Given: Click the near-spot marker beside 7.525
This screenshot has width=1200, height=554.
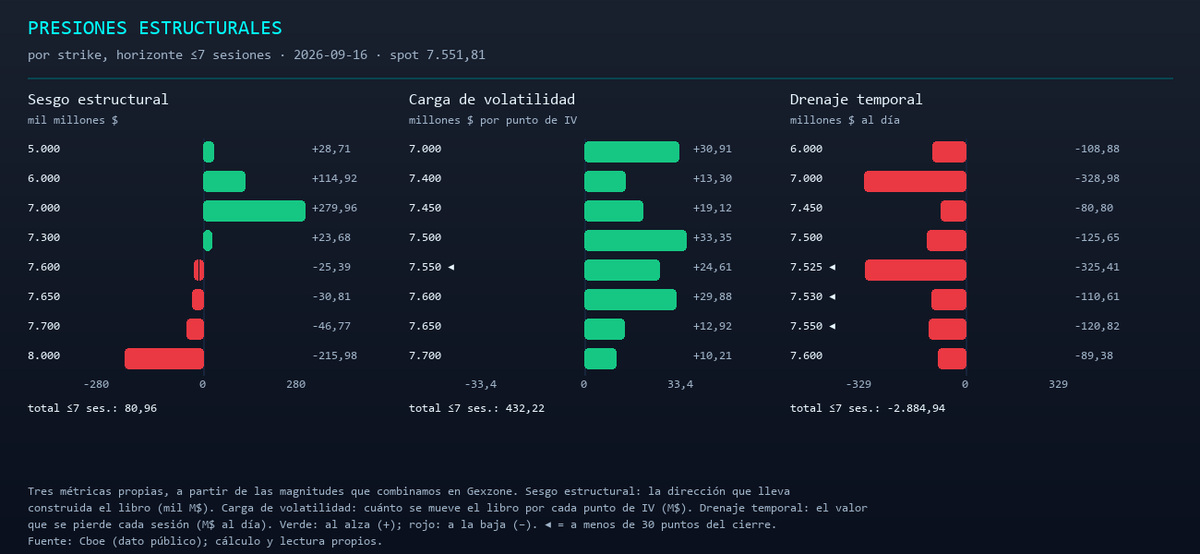Looking at the screenshot, I should (832, 268).
